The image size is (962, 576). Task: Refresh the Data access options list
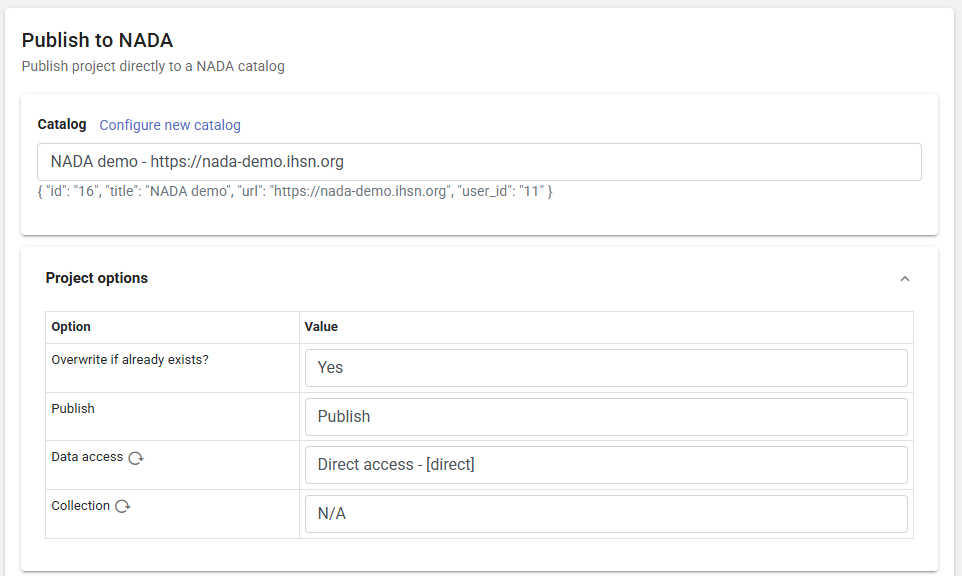click(136, 458)
